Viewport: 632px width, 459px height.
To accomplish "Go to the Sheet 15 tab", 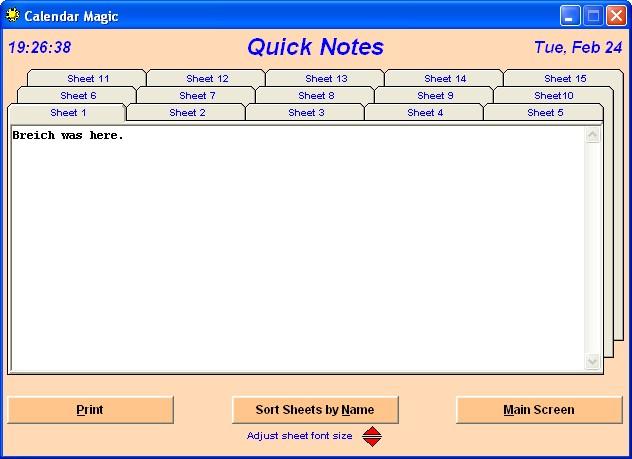I will tap(565, 79).
